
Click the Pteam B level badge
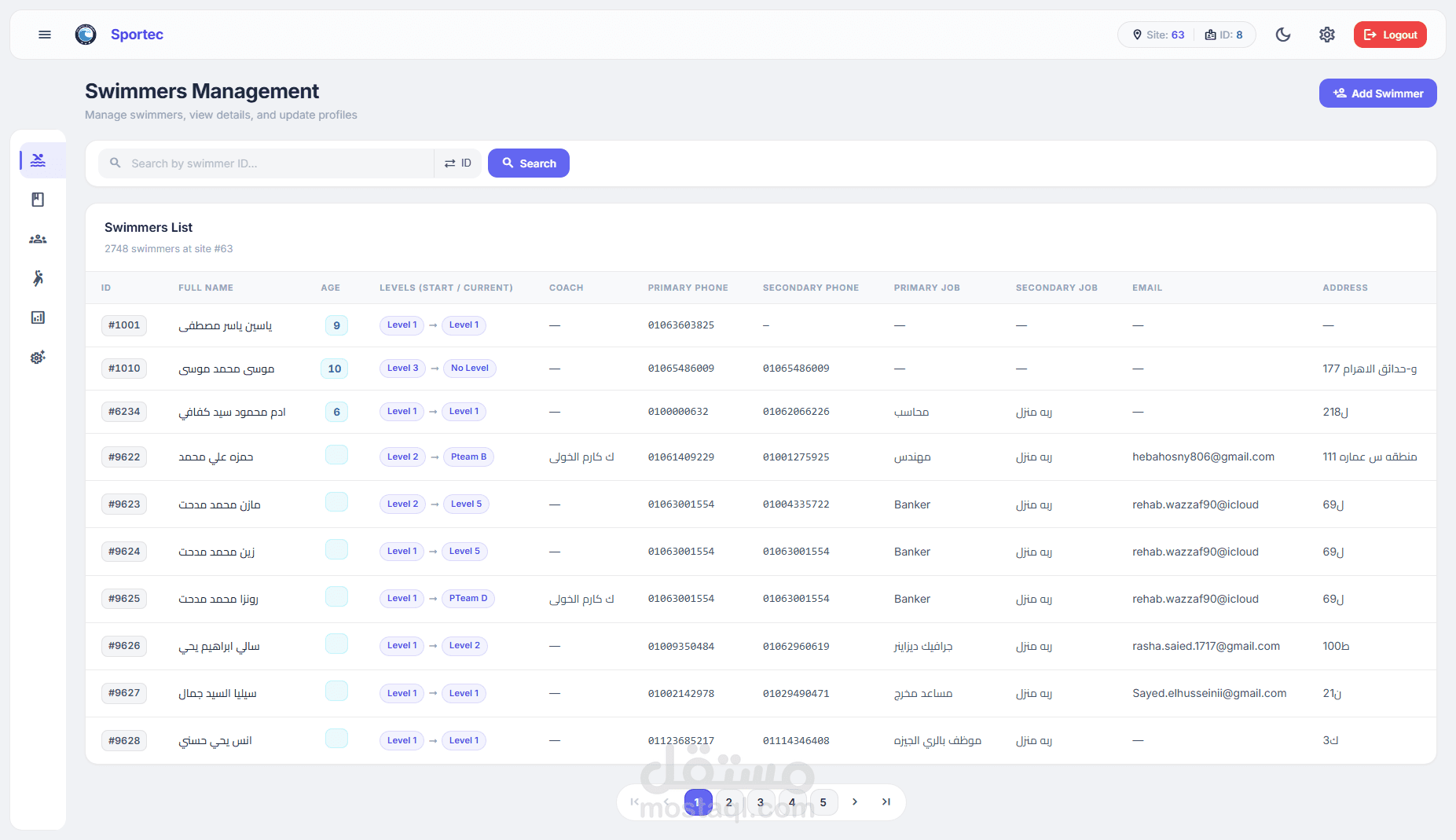coord(468,457)
